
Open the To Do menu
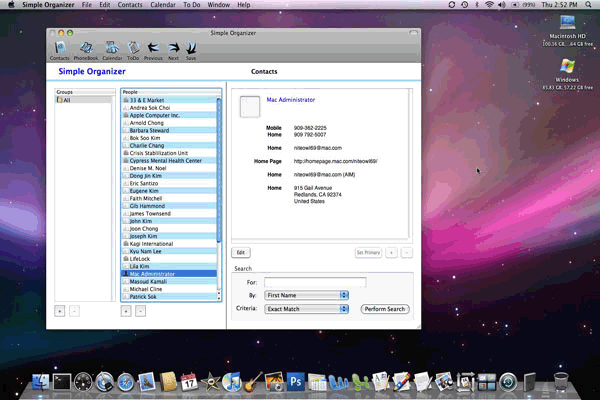(x=192, y=5)
